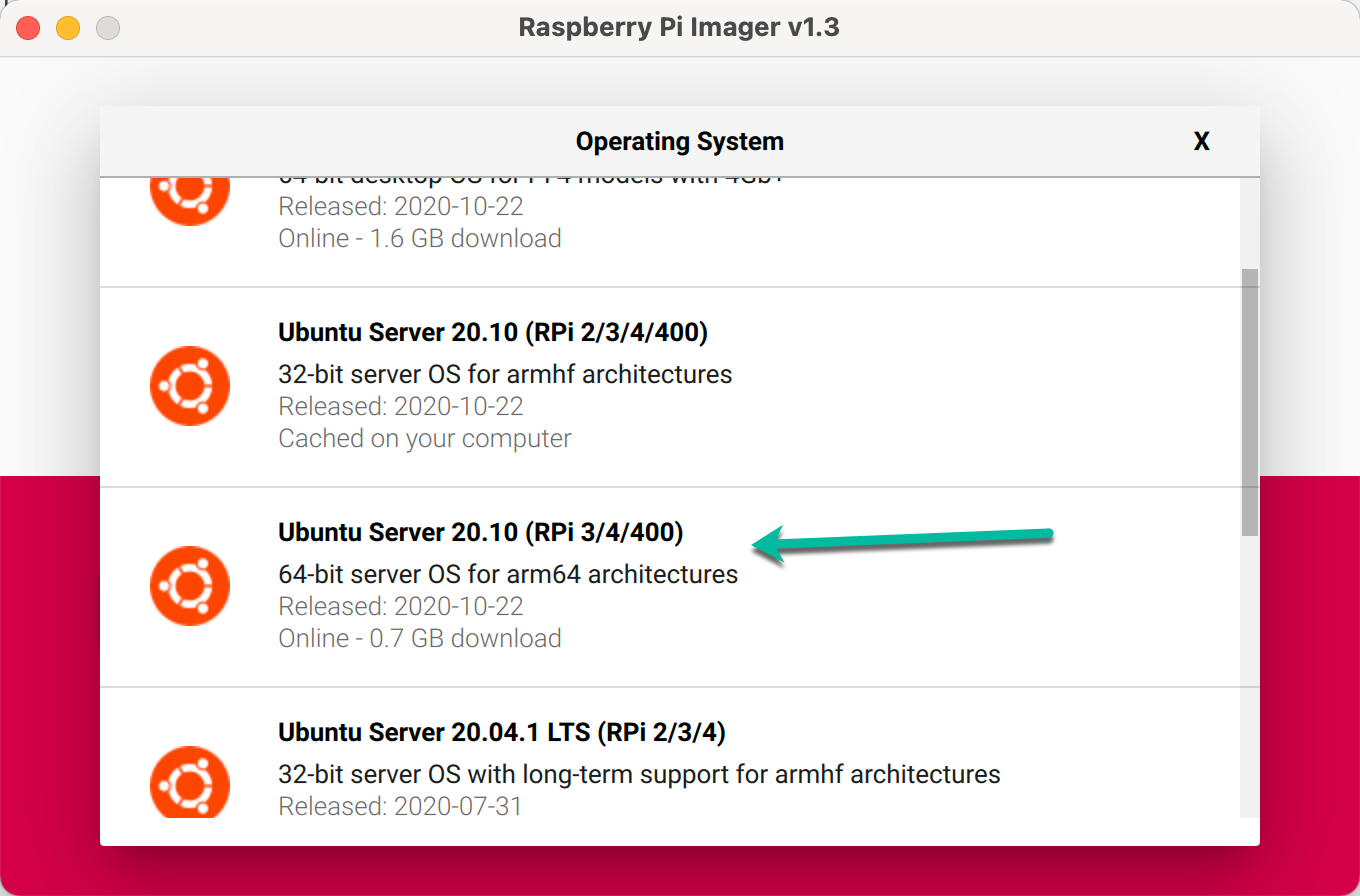Click the OS list scrollbar thumb
The height and width of the screenshot is (896, 1360).
pyautogui.click(x=1249, y=400)
